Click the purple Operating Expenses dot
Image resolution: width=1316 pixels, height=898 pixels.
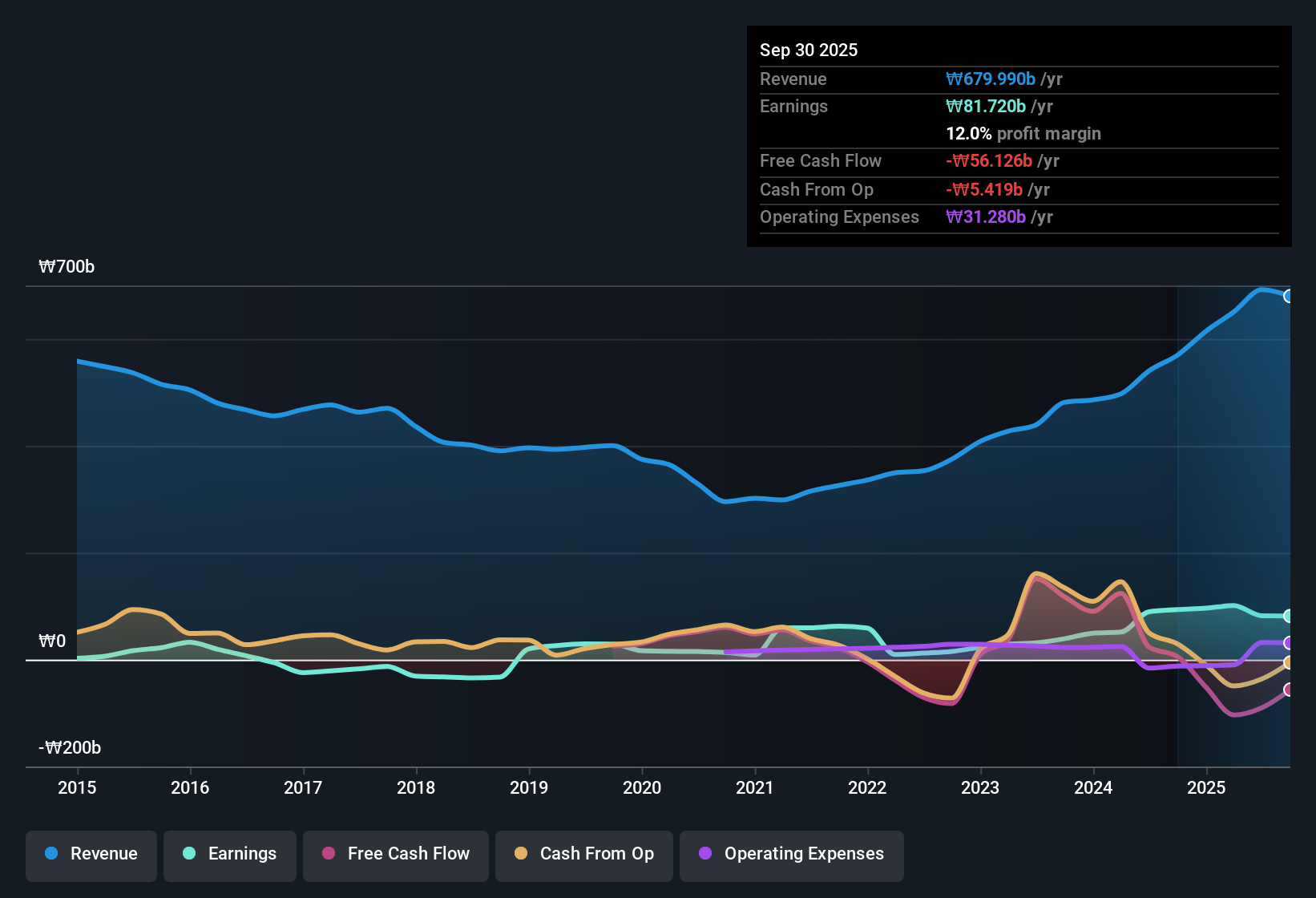(x=704, y=854)
